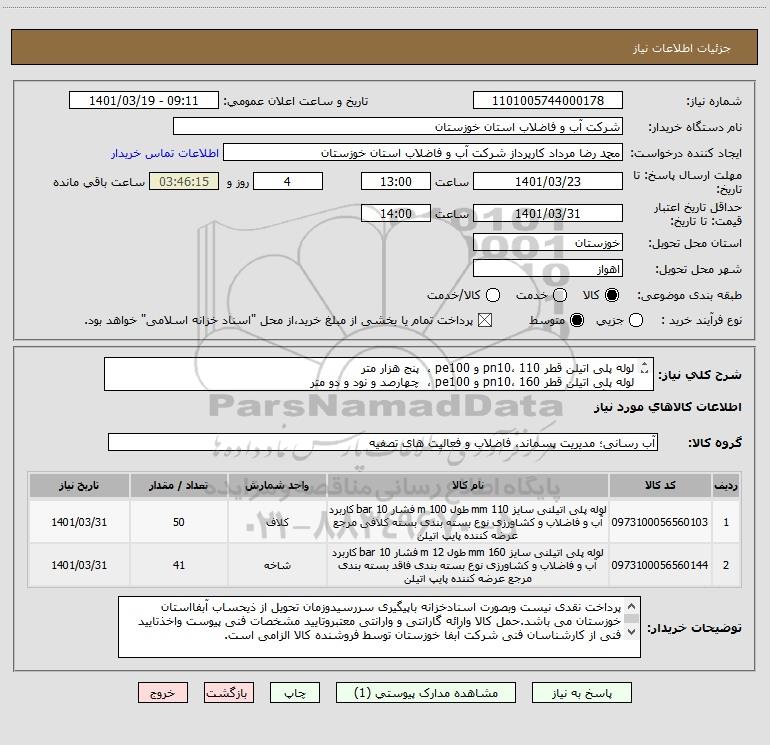Click the 'خروج' exit button

[x=163, y=693]
